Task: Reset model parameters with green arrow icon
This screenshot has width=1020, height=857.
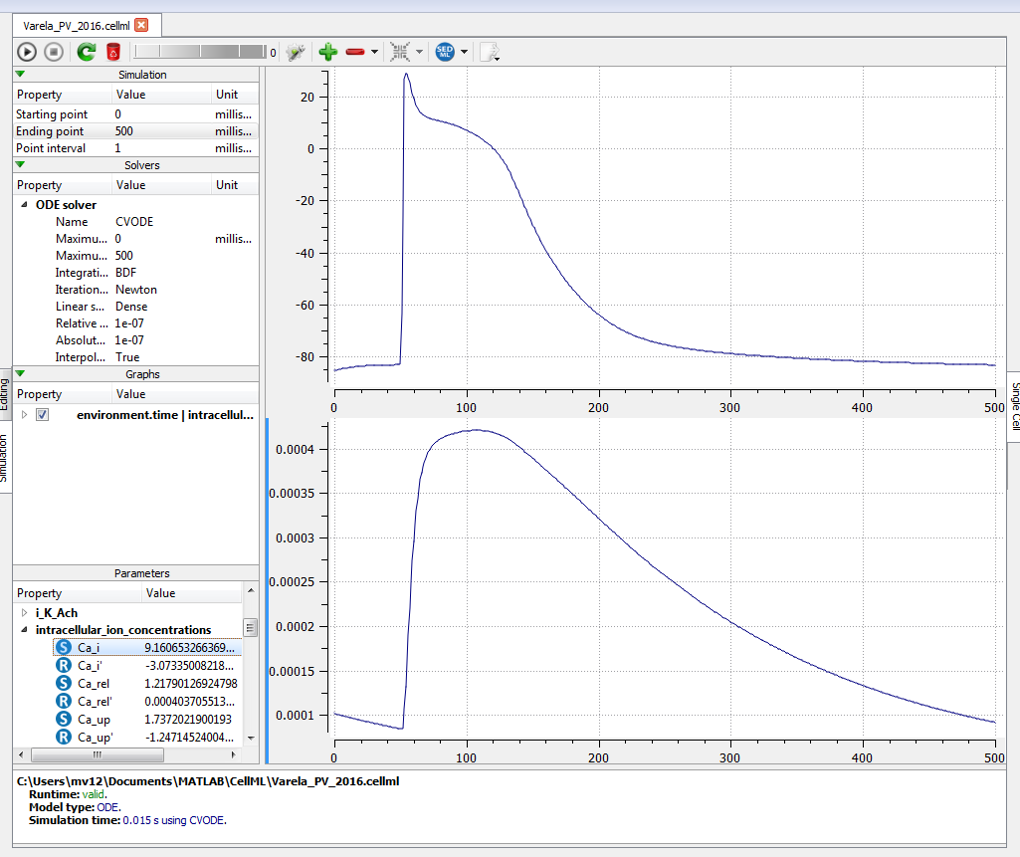Action: click(x=86, y=52)
